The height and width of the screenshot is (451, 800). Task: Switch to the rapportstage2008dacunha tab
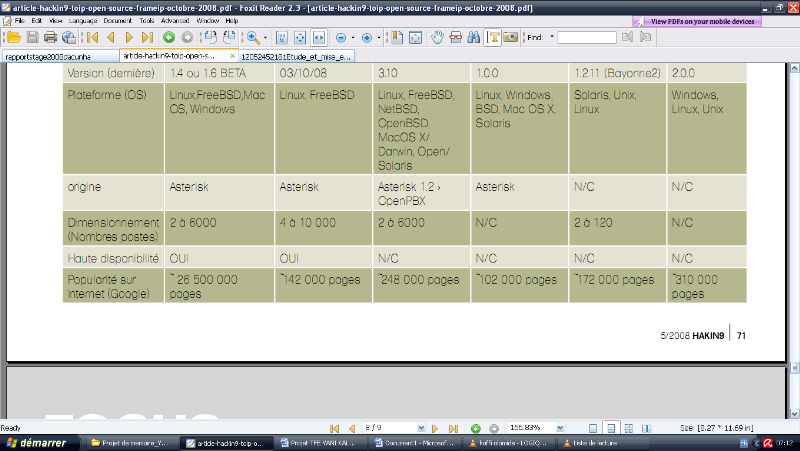[60, 57]
